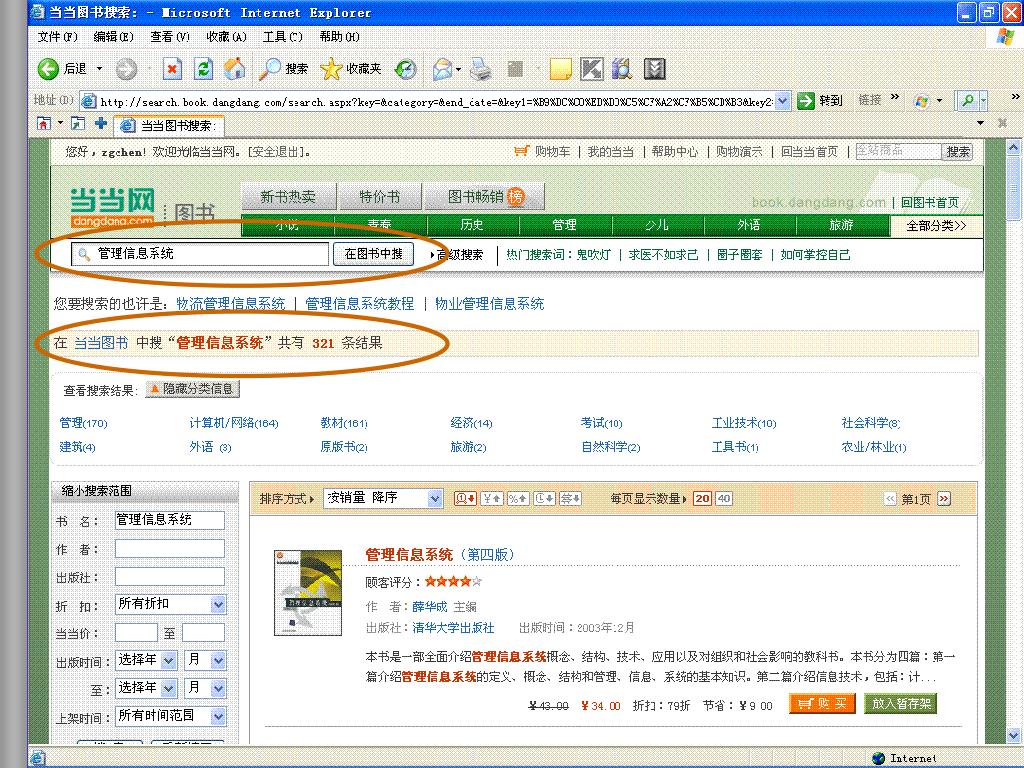Screen dimensions: 1024x768
Task: Click the 在图书中搜 search button
Action: click(374, 253)
